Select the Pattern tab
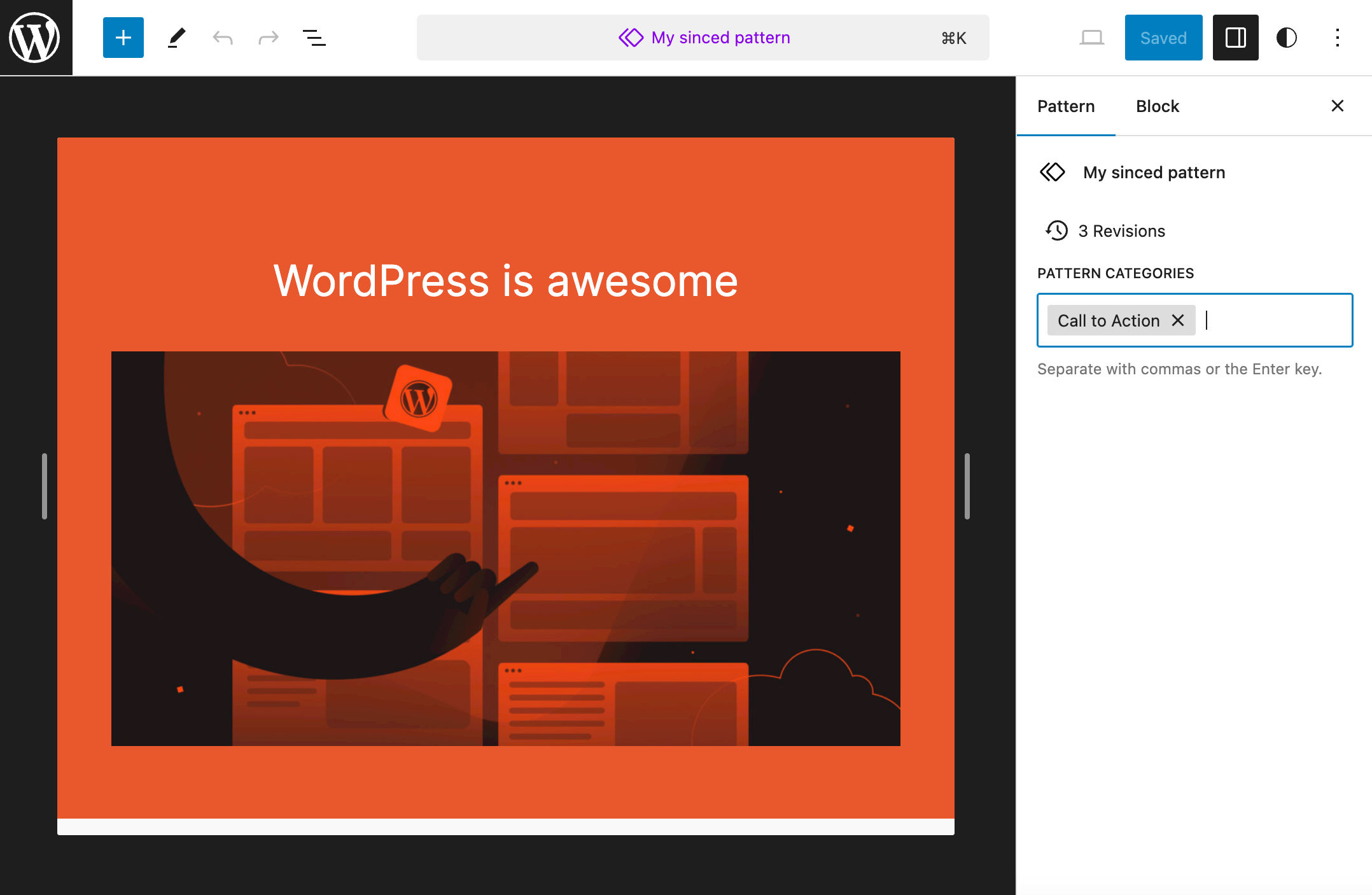The width and height of the screenshot is (1372, 895). [1066, 106]
